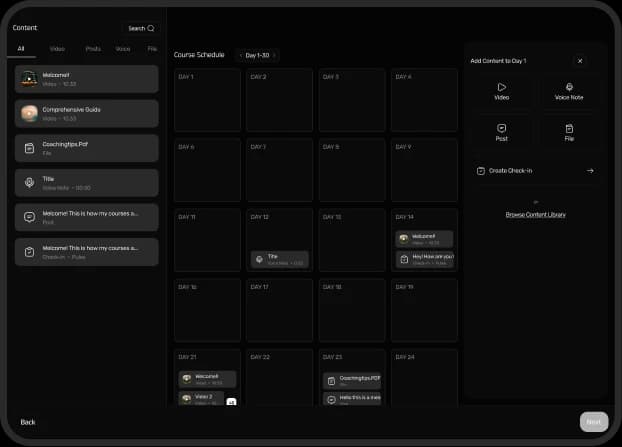Select the Day 11 cell
The width and height of the screenshot is (622, 447).
pos(207,240)
